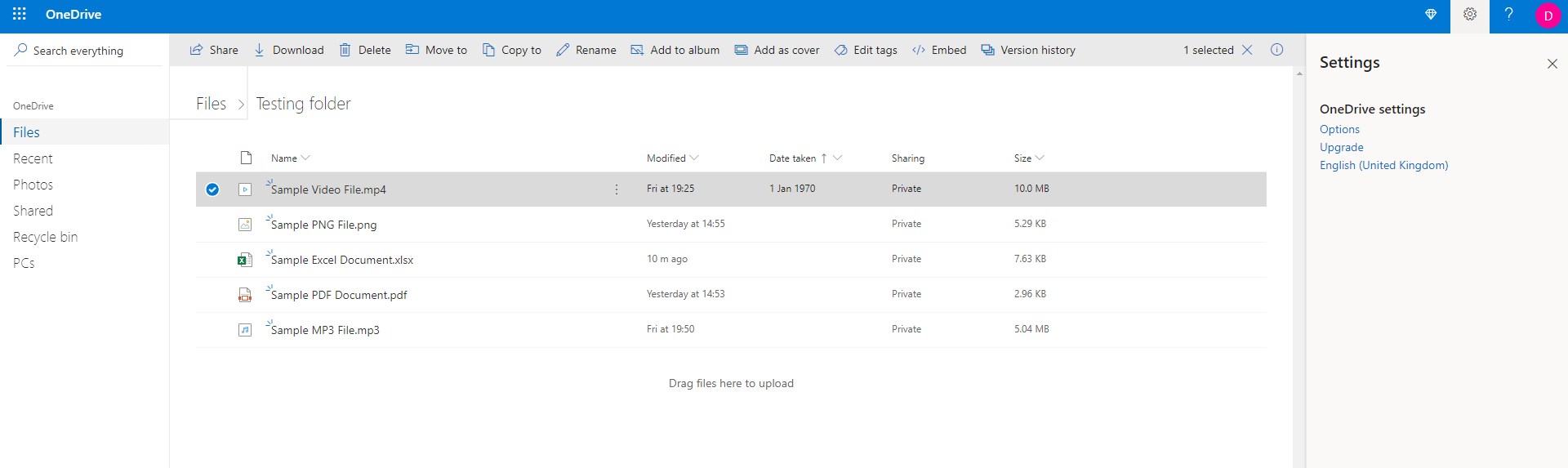This screenshot has width=1568, height=468.
Task: Click the Search everything box
Action: pyautogui.click(x=85, y=51)
